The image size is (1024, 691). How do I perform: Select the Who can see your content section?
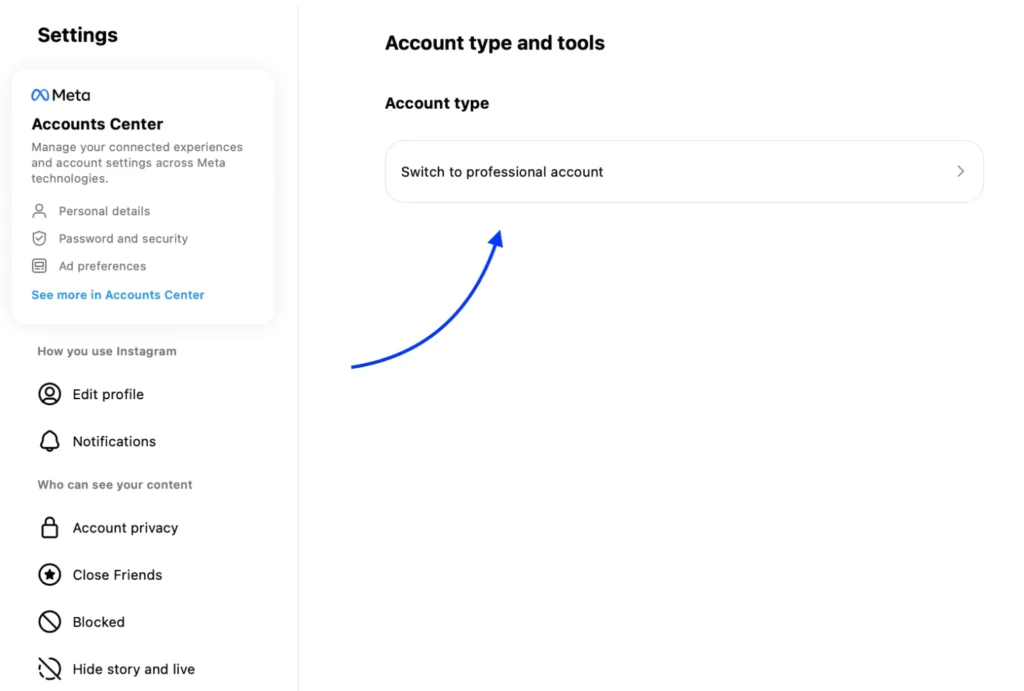pyautogui.click(x=114, y=484)
